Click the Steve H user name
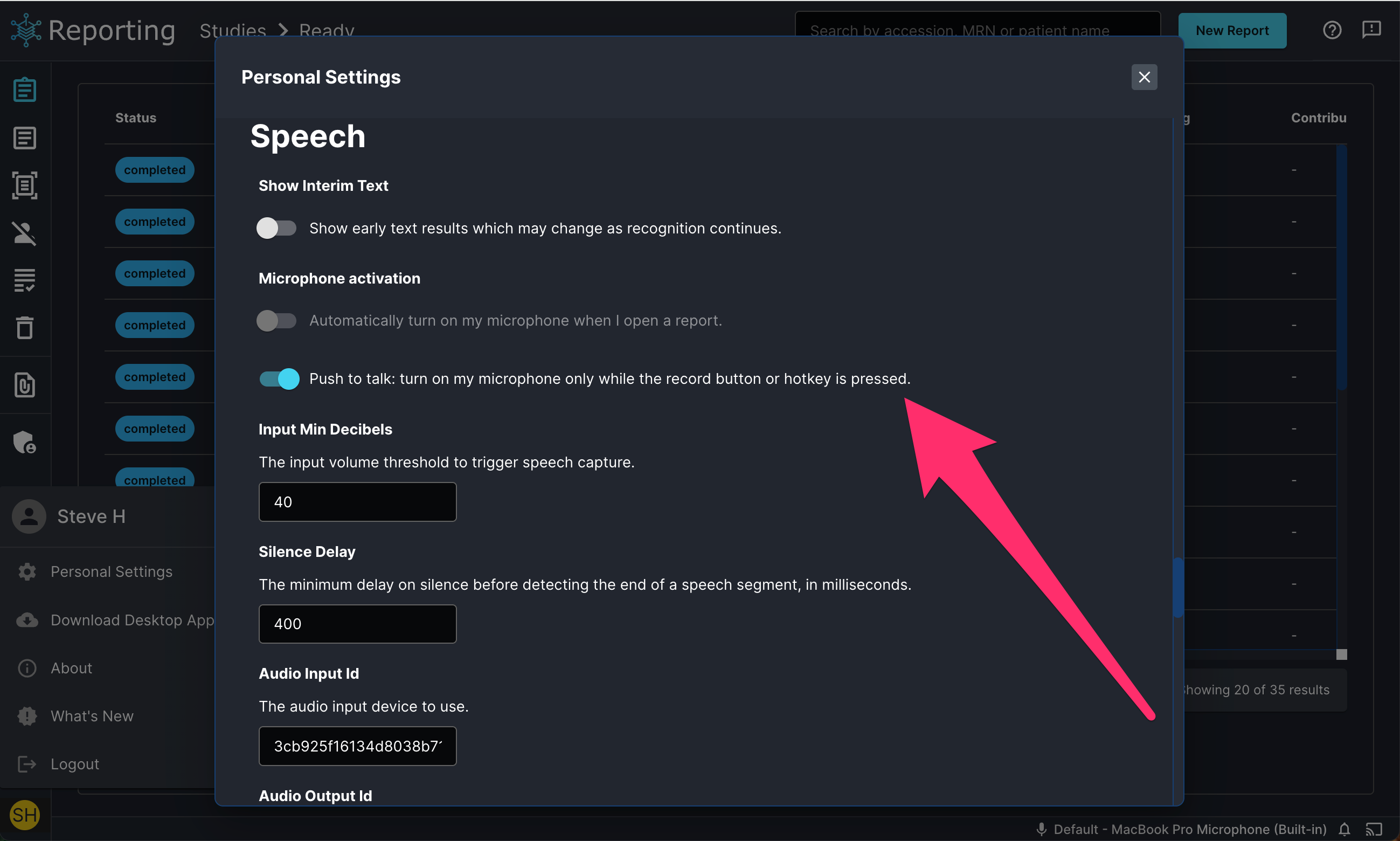 tap(91, 516)
